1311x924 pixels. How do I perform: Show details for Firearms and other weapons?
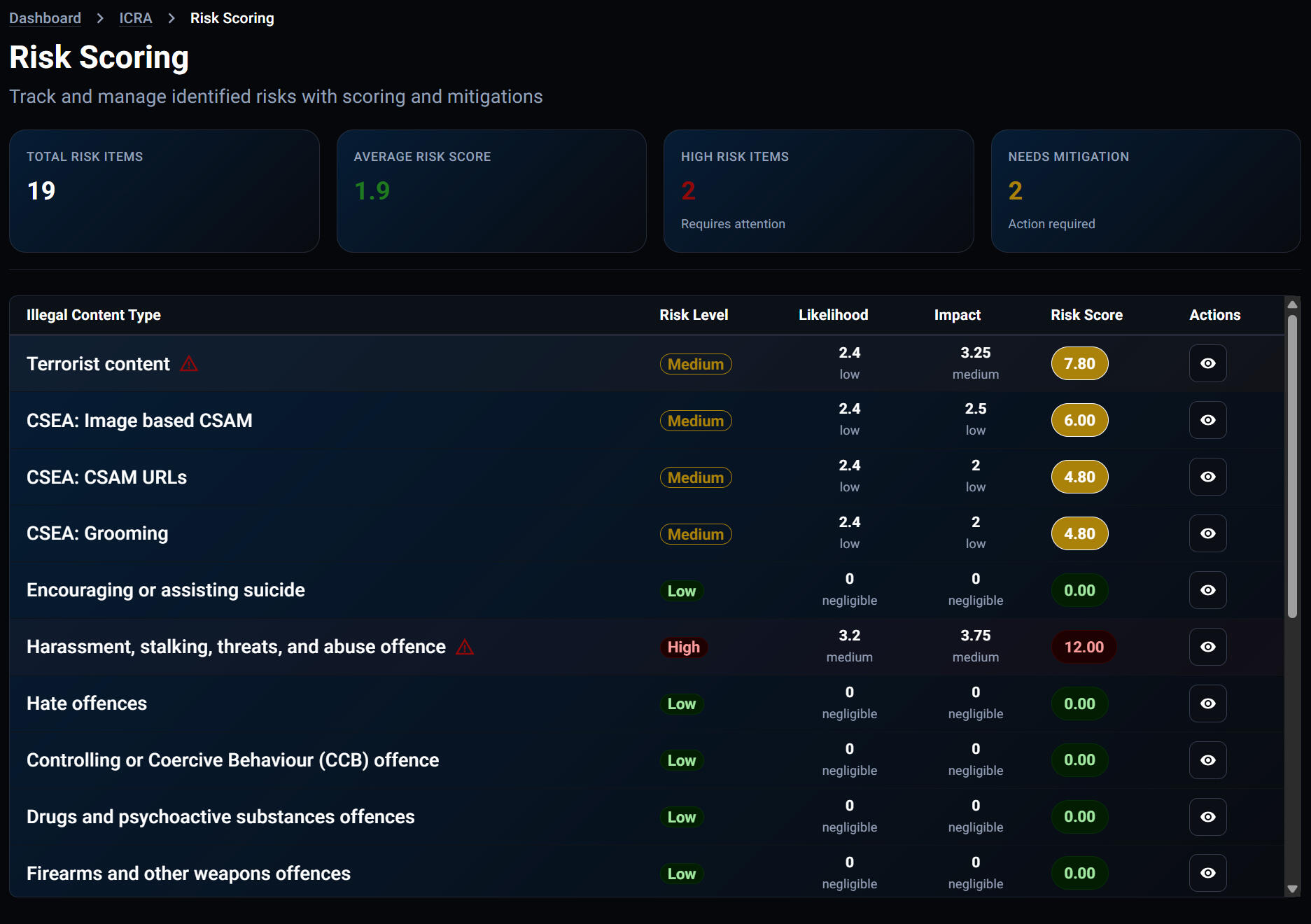point(1207,873)
